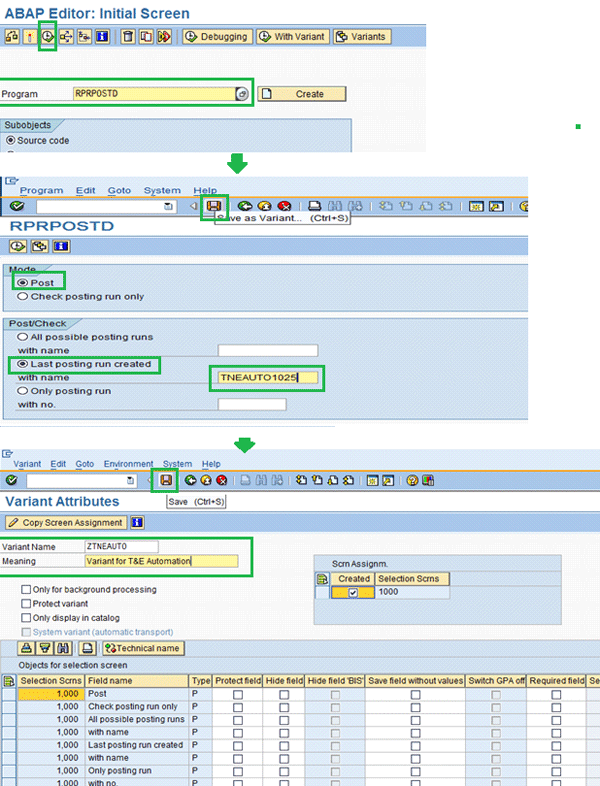Click the Create button

point(302,94)
